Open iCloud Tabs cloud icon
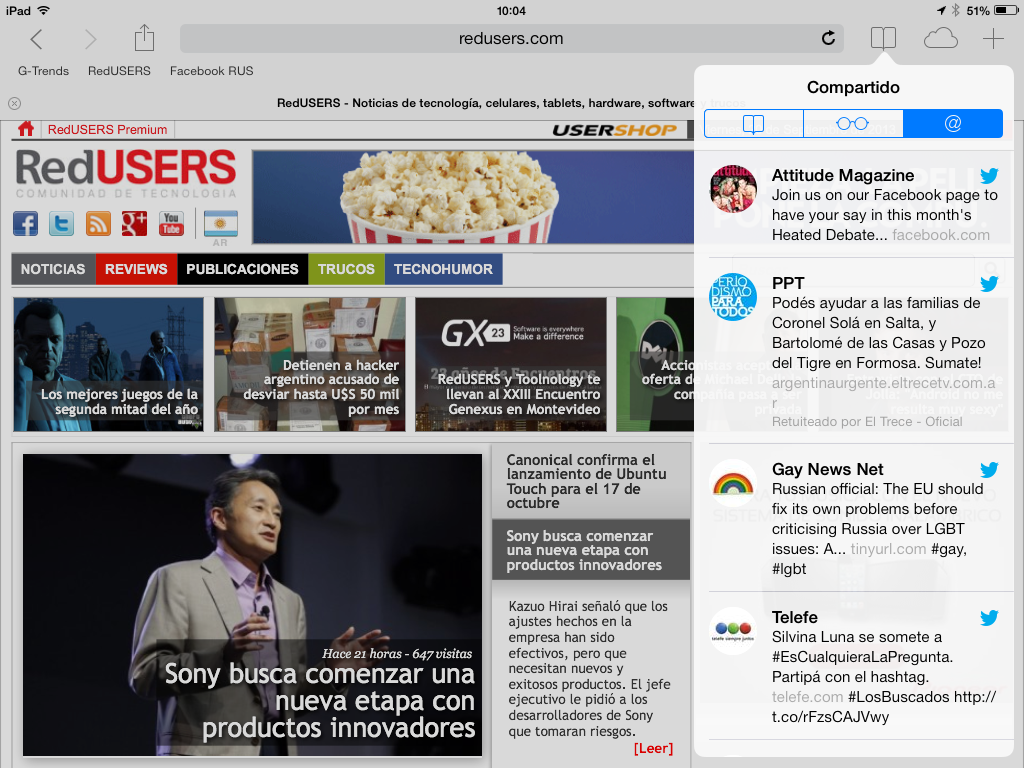Image resolution: width=1024 pixels, height=768 pixels. (940, 39)
